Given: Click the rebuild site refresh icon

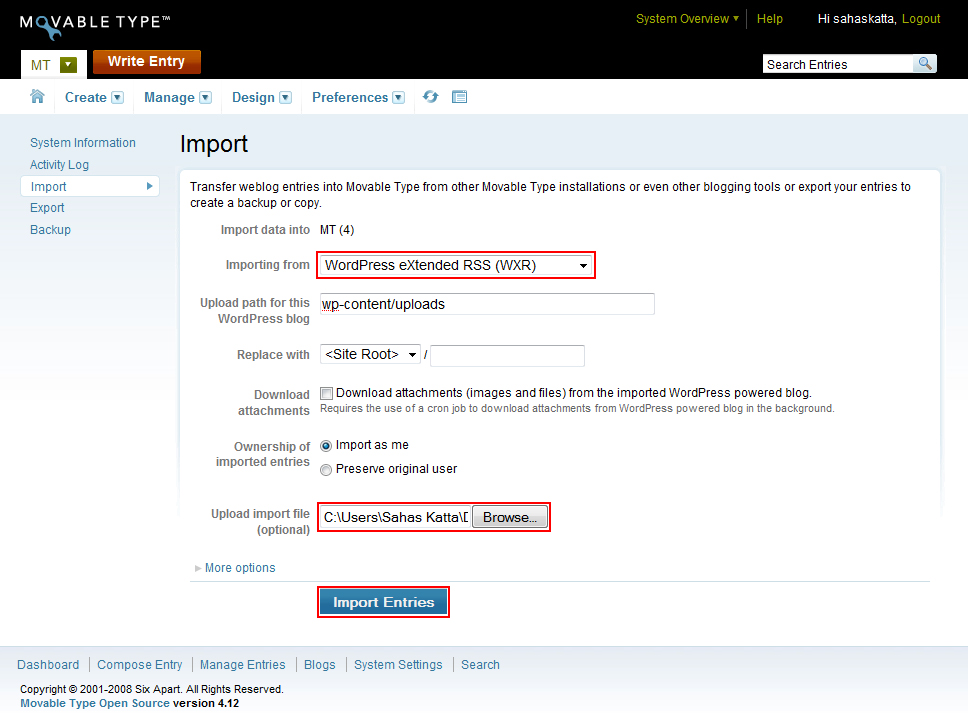Looking at the screenshot, I should [x=430, y=96].
